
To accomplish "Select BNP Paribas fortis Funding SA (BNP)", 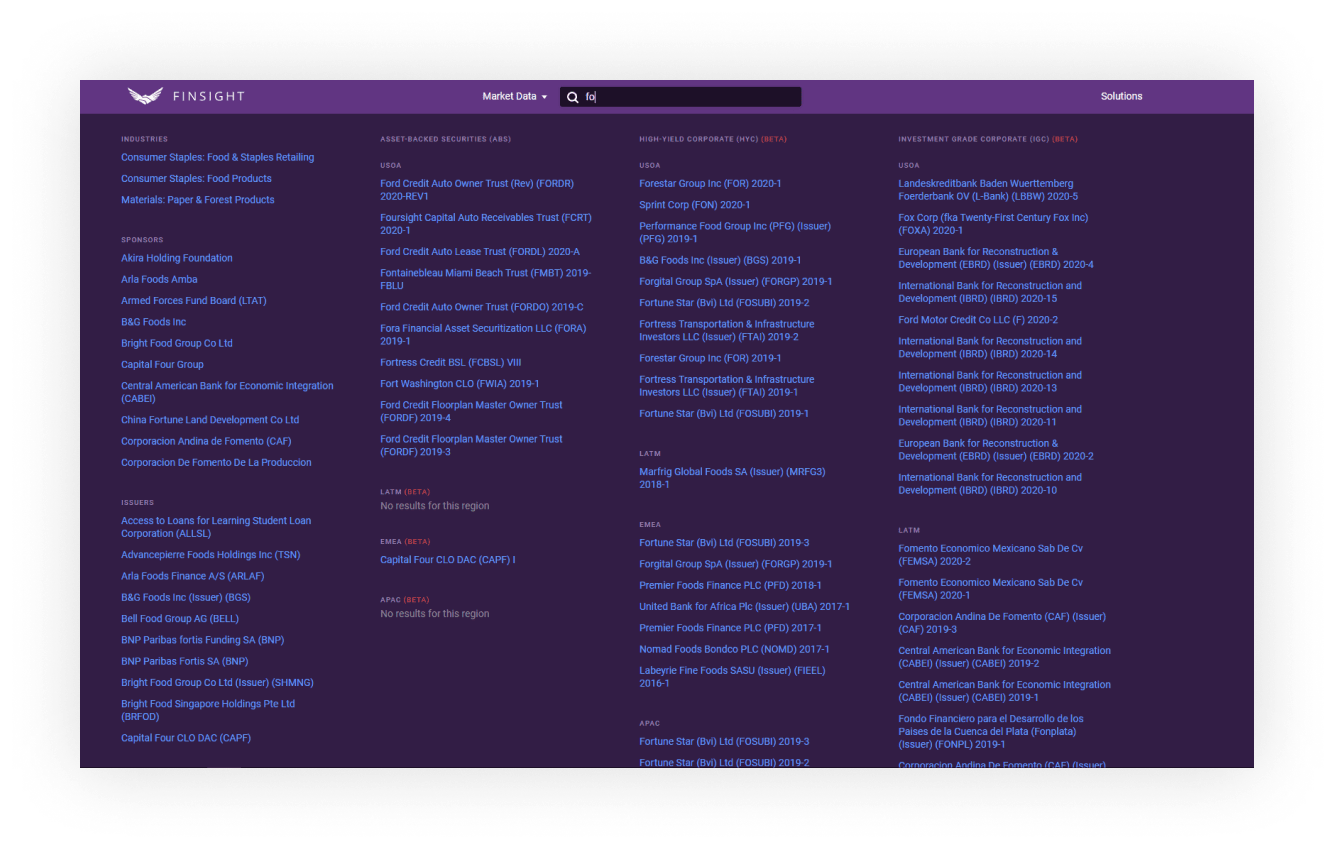I will pos(202,640).
